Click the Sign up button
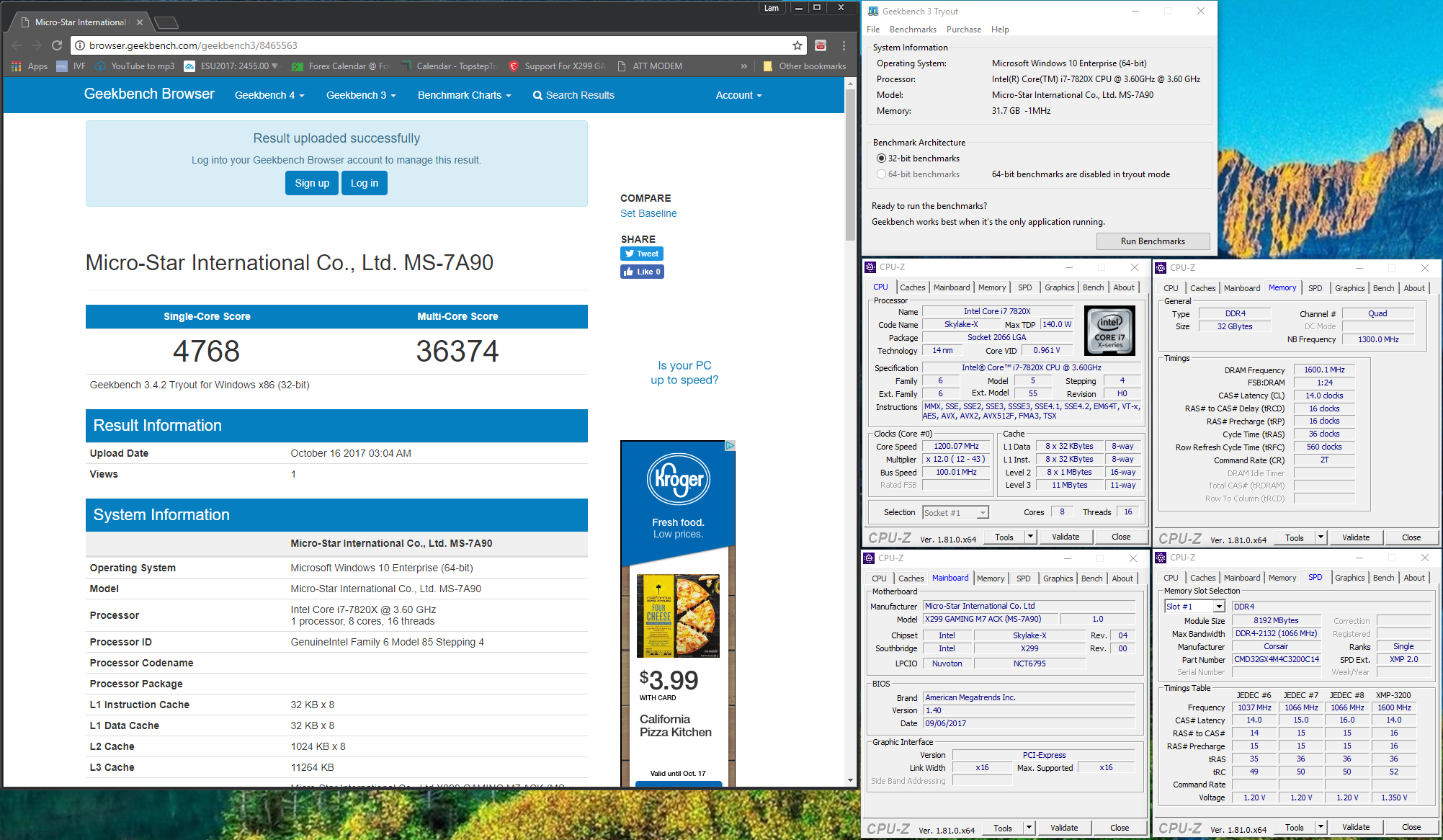 click(312, 183)
